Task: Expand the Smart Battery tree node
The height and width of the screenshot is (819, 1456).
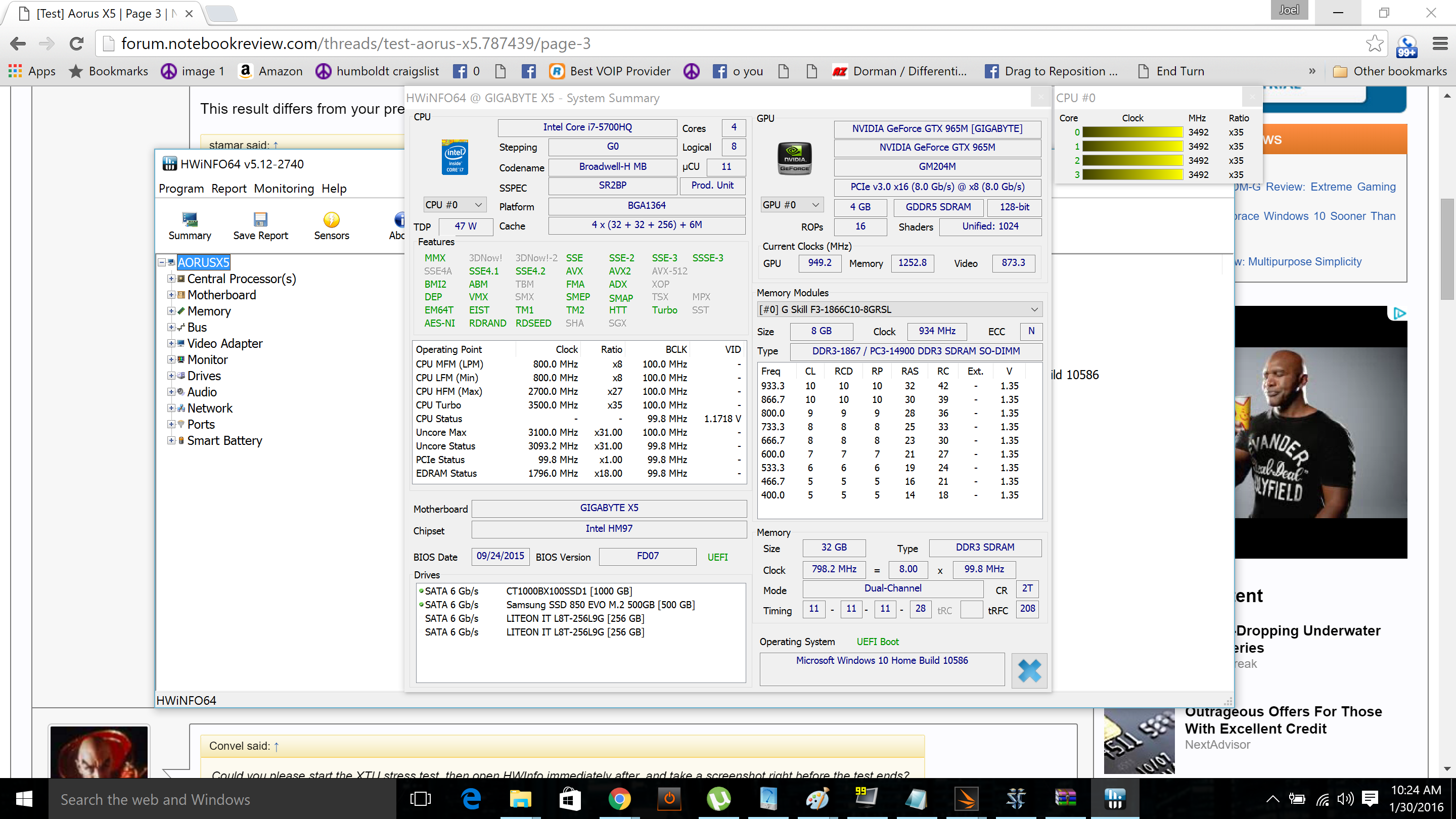Action: click(171, 440)
